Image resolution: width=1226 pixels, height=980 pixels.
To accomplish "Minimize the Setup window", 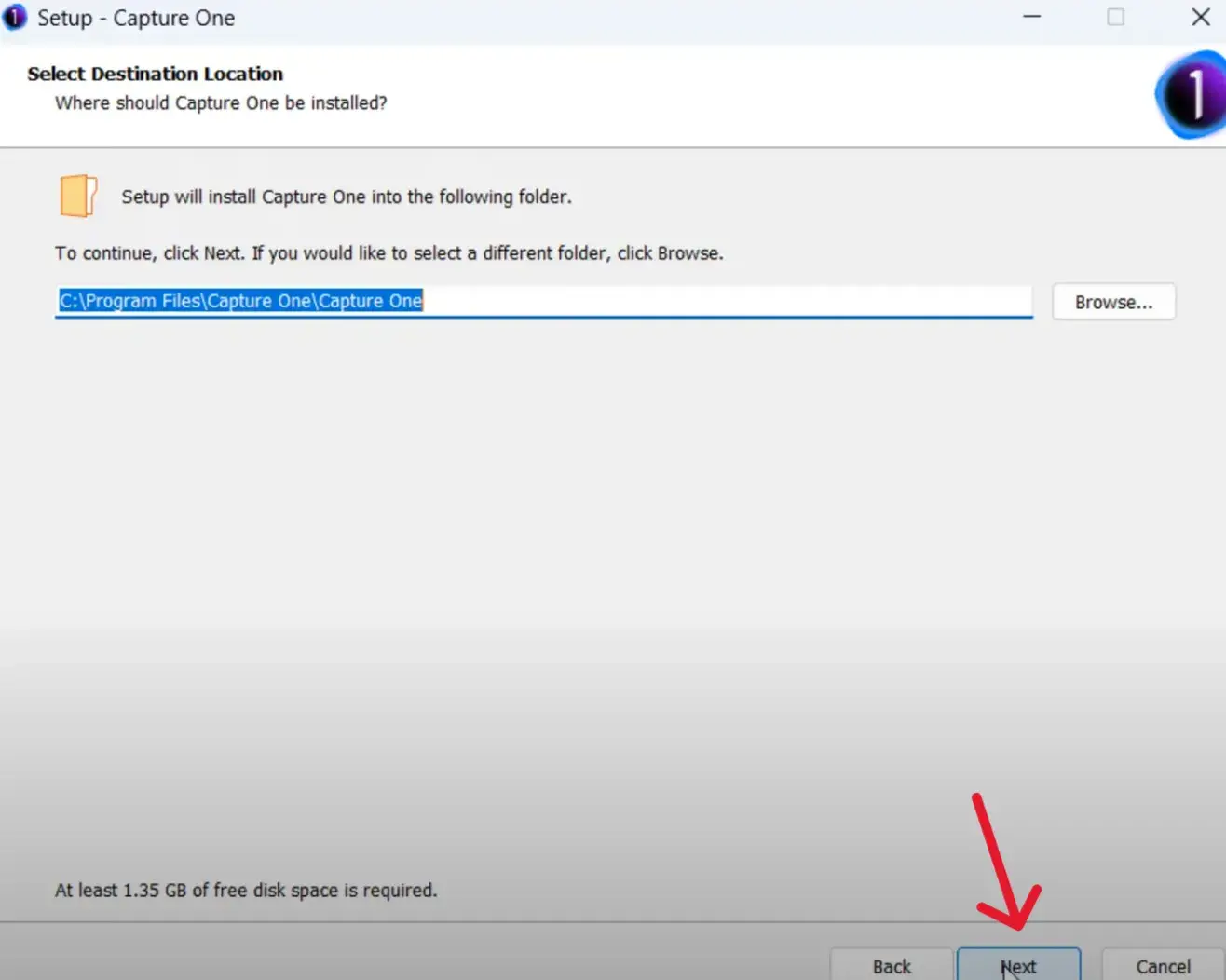I will coord(1032,18).
